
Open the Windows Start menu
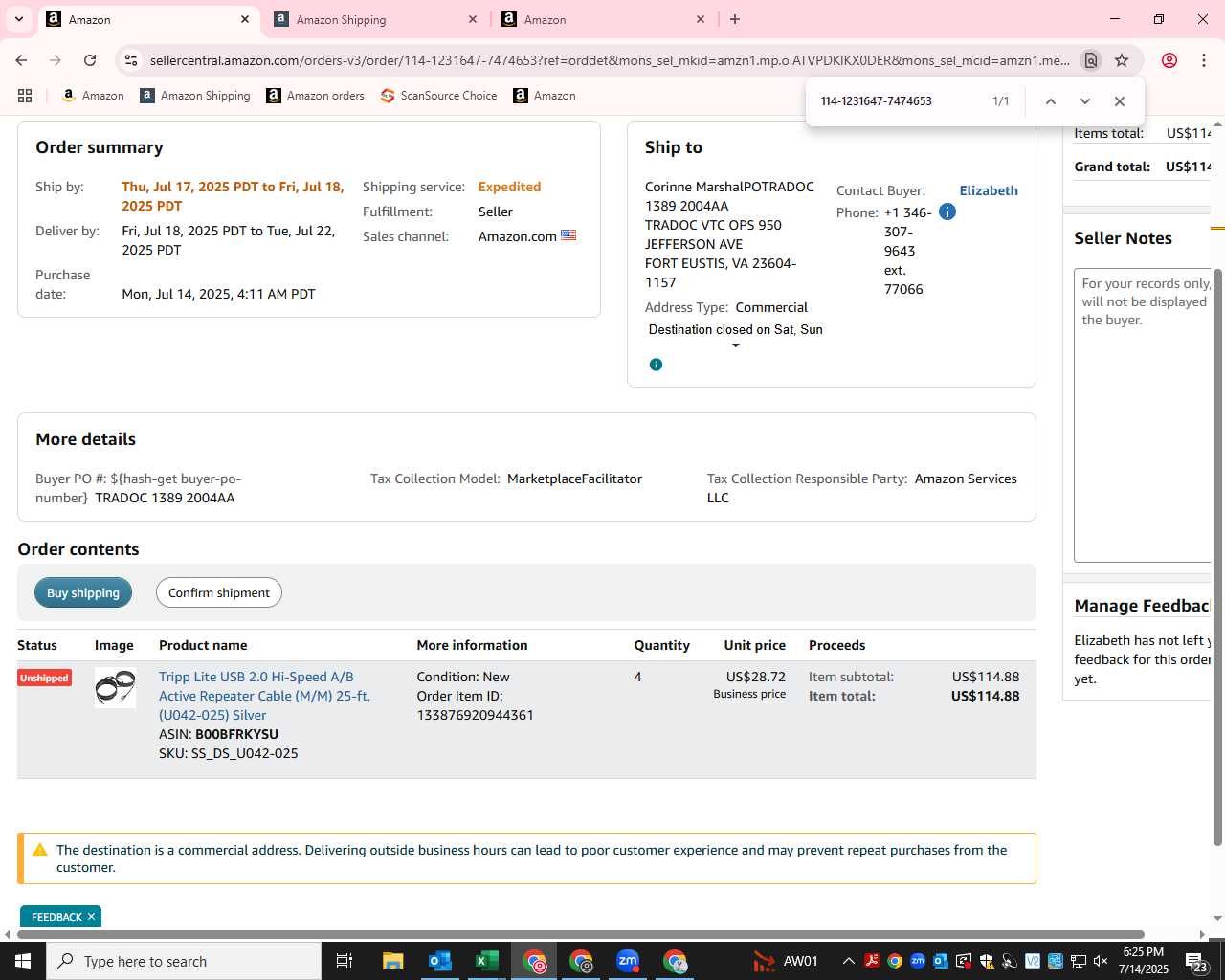click(x=23, y=961)
